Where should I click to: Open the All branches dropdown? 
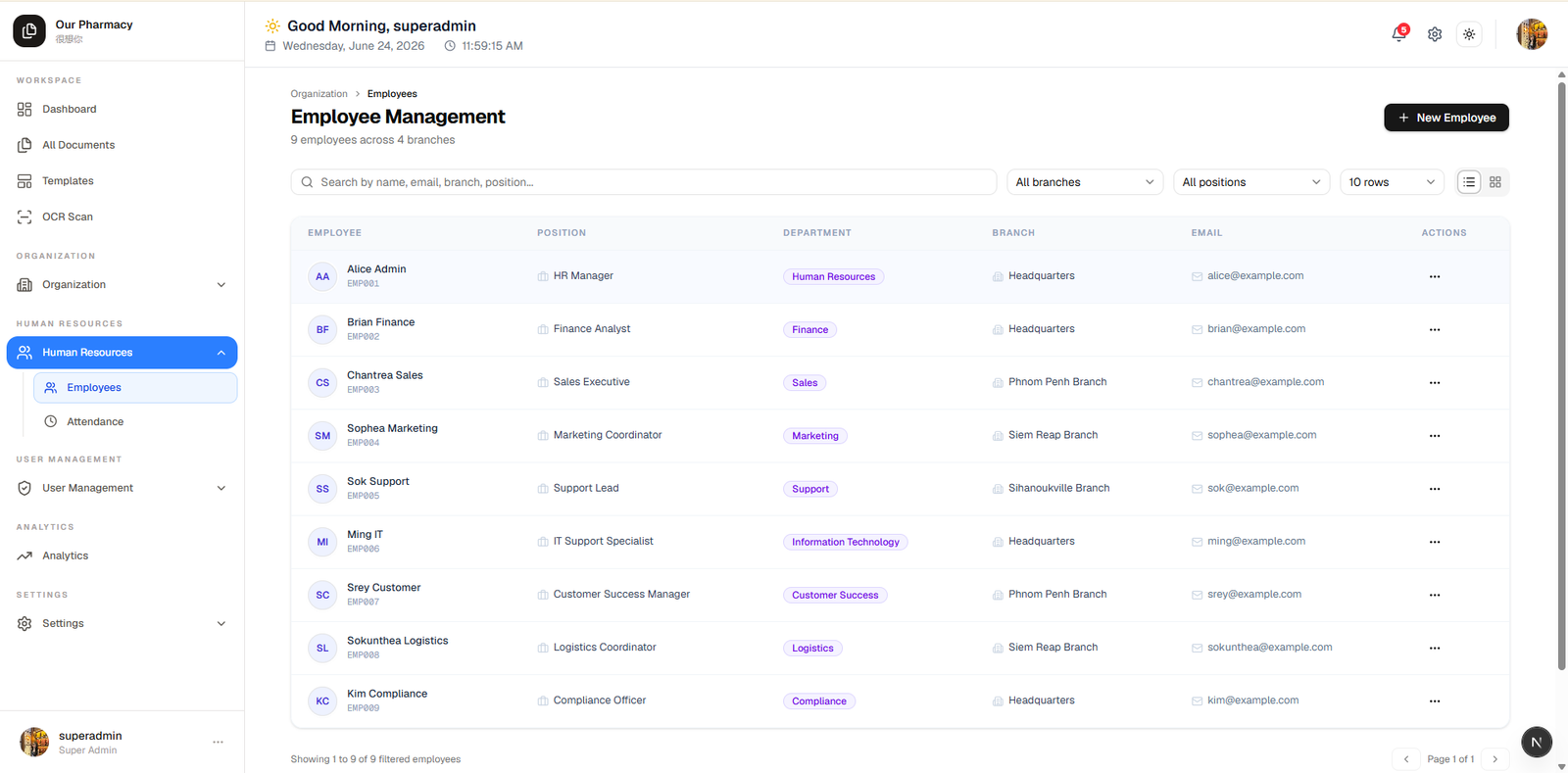[1085, 182]
